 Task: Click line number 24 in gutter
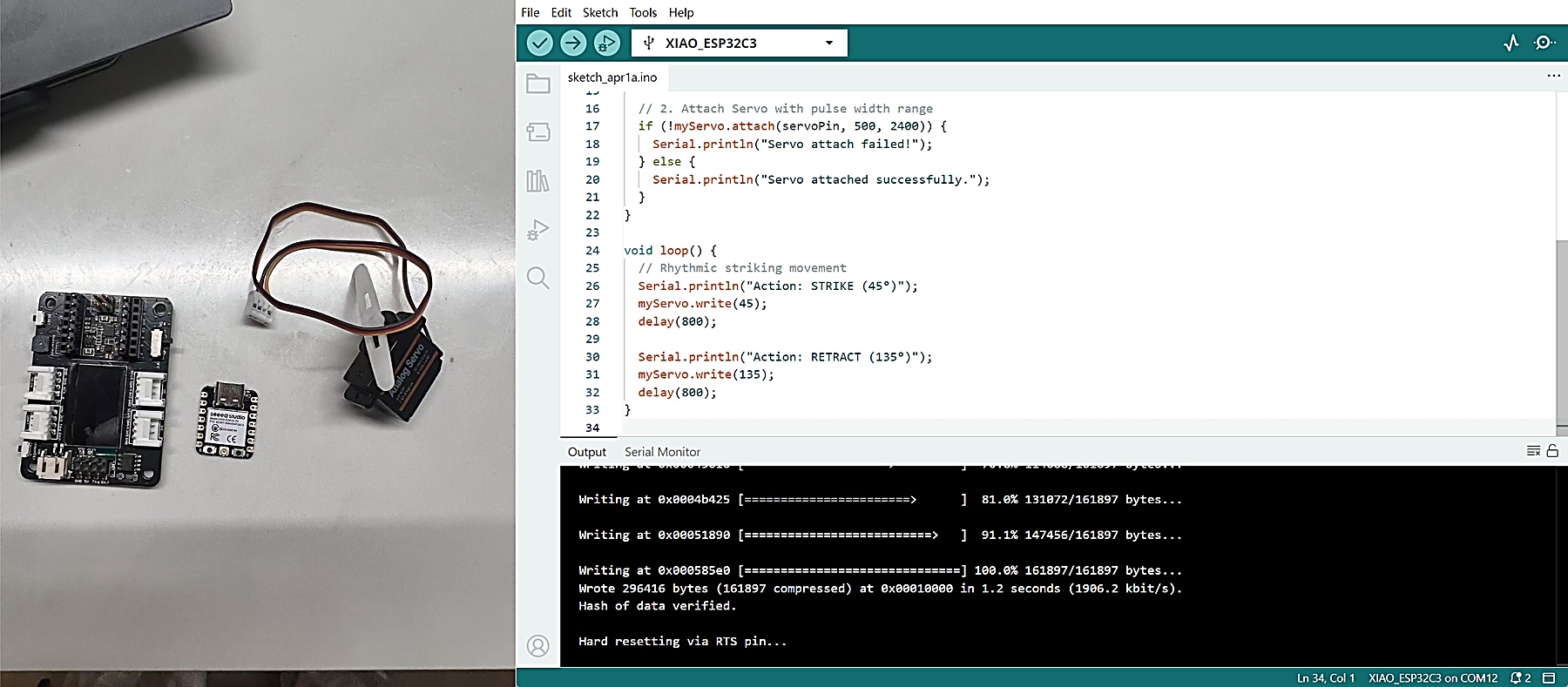(x=592, y=251)
